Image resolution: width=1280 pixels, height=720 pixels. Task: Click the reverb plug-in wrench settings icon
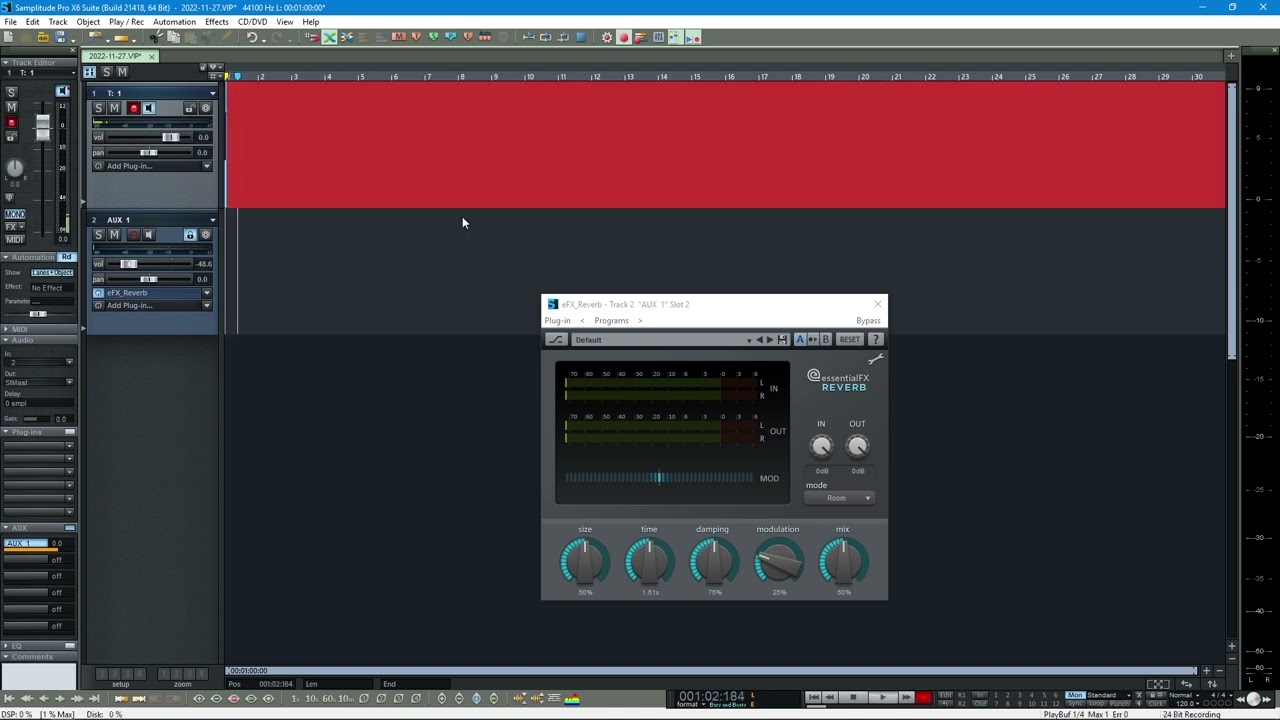point(876,359)
